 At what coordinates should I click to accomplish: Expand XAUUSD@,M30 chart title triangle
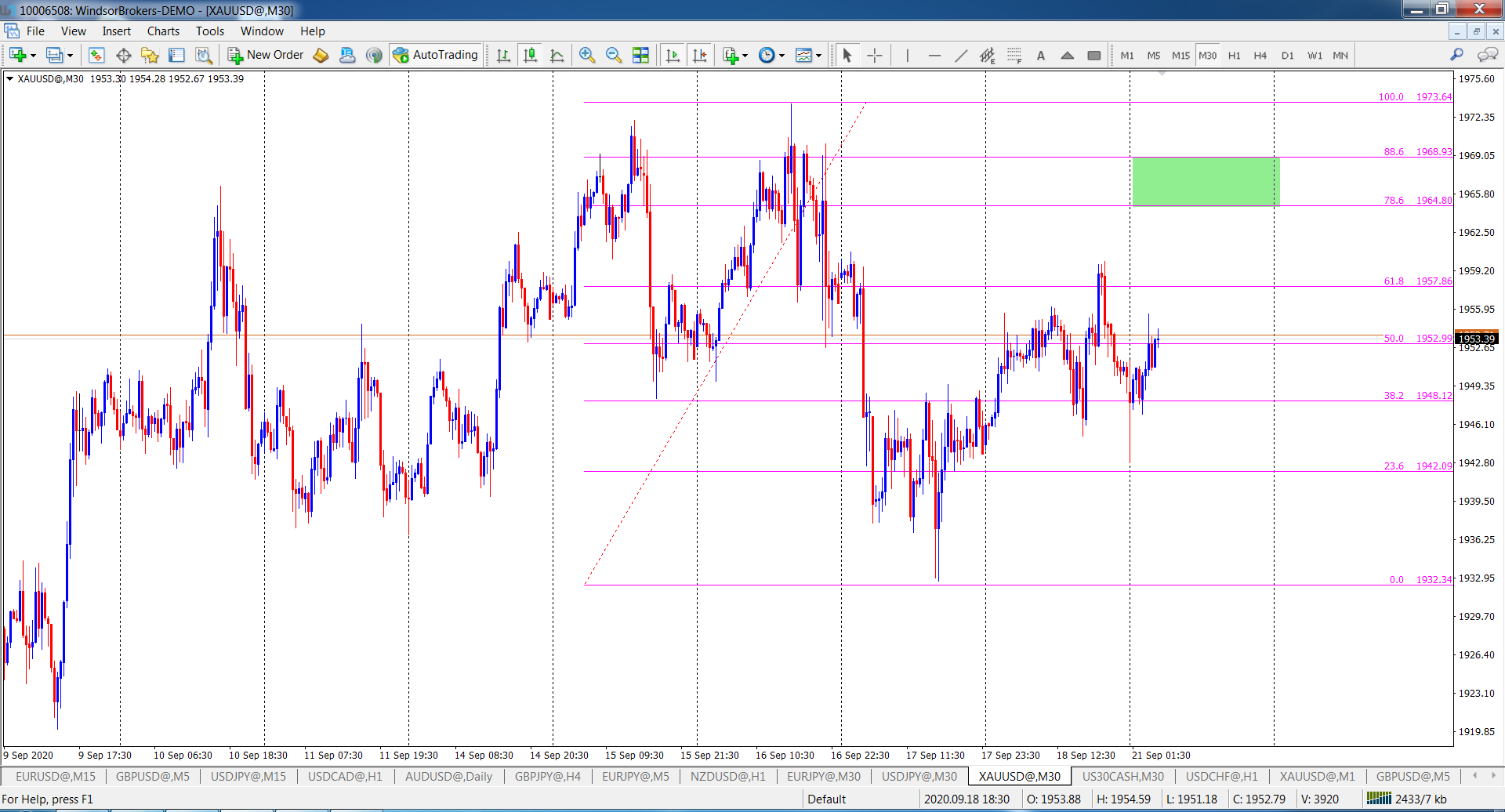pyautogui.click(x=9, y=78)
